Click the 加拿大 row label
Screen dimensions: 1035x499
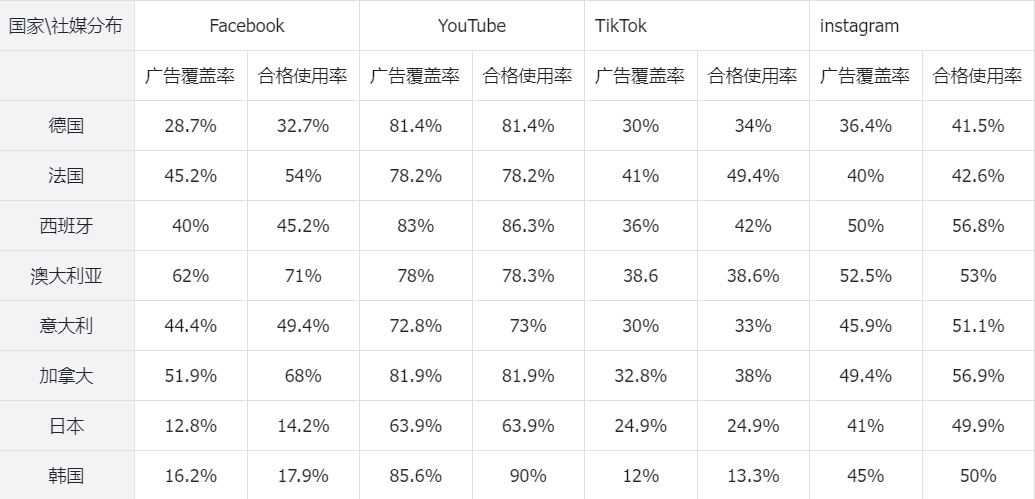(67, 376)
